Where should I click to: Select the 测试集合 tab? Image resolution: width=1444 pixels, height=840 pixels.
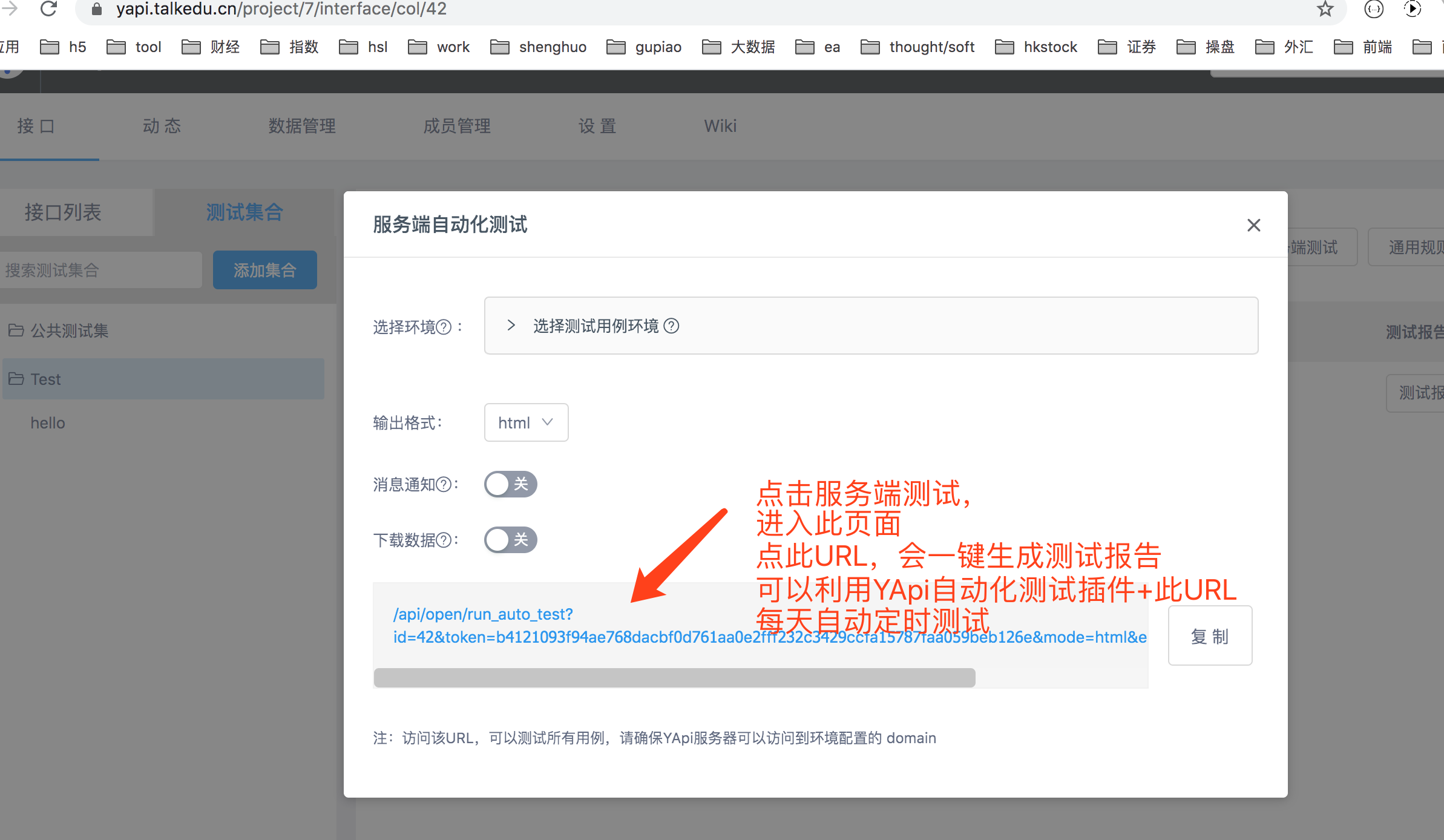[x=244, y=212]
